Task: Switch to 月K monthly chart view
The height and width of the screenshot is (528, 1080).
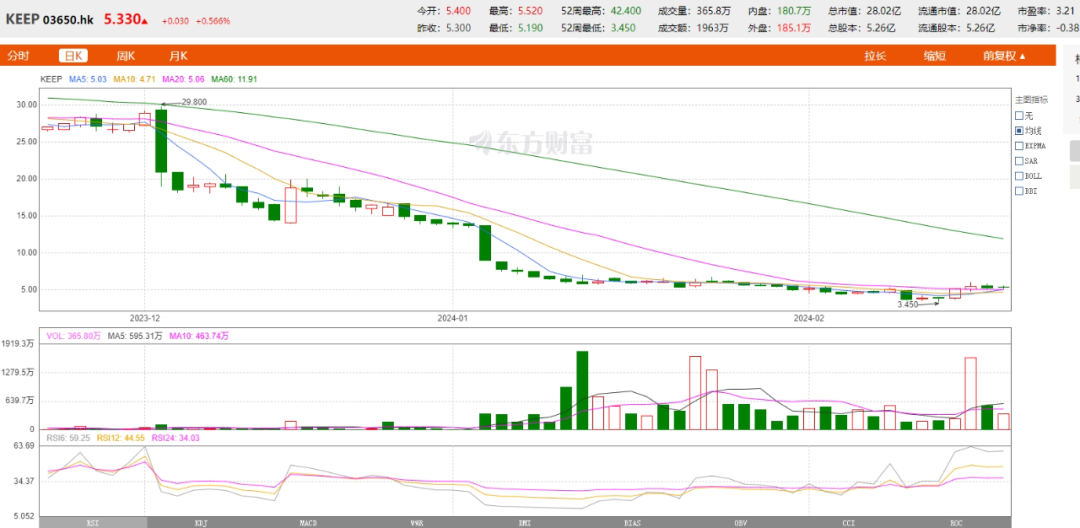Action: [178, 56]
